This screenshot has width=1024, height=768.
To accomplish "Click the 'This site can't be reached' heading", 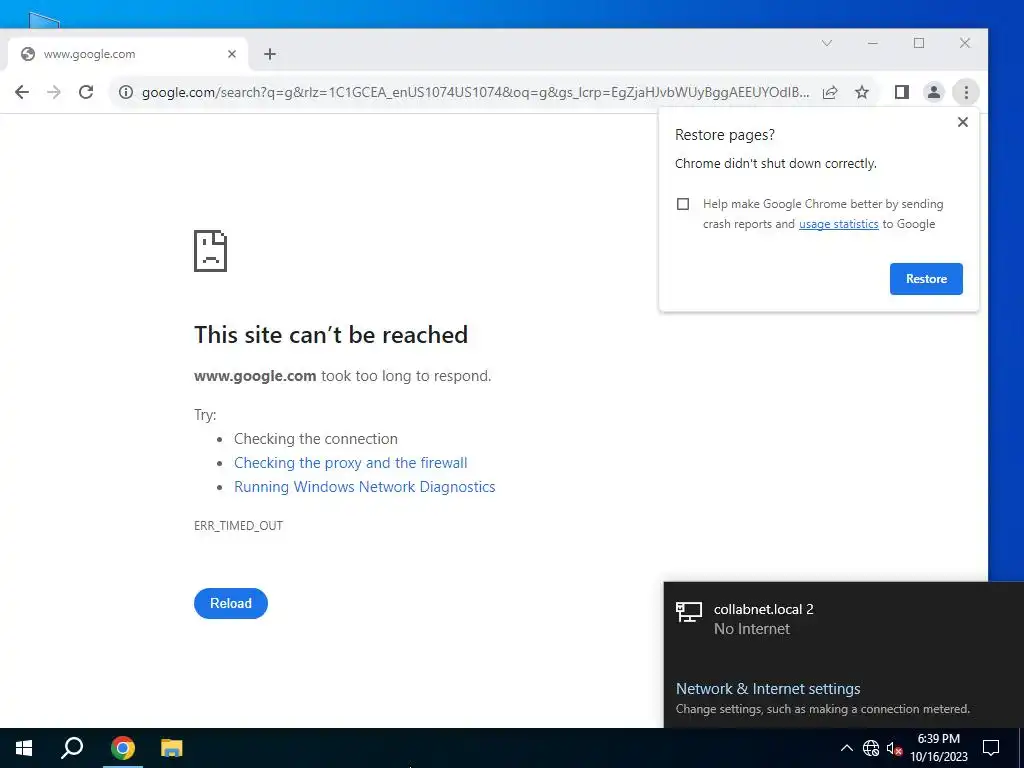I will [331, 334].
